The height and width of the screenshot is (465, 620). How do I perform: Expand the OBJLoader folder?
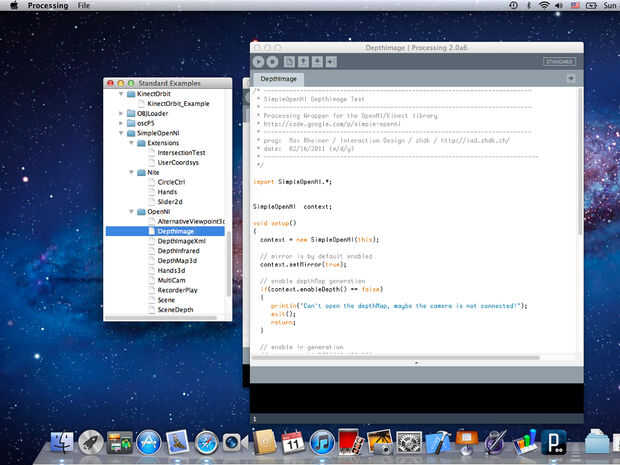pos(121,113)
